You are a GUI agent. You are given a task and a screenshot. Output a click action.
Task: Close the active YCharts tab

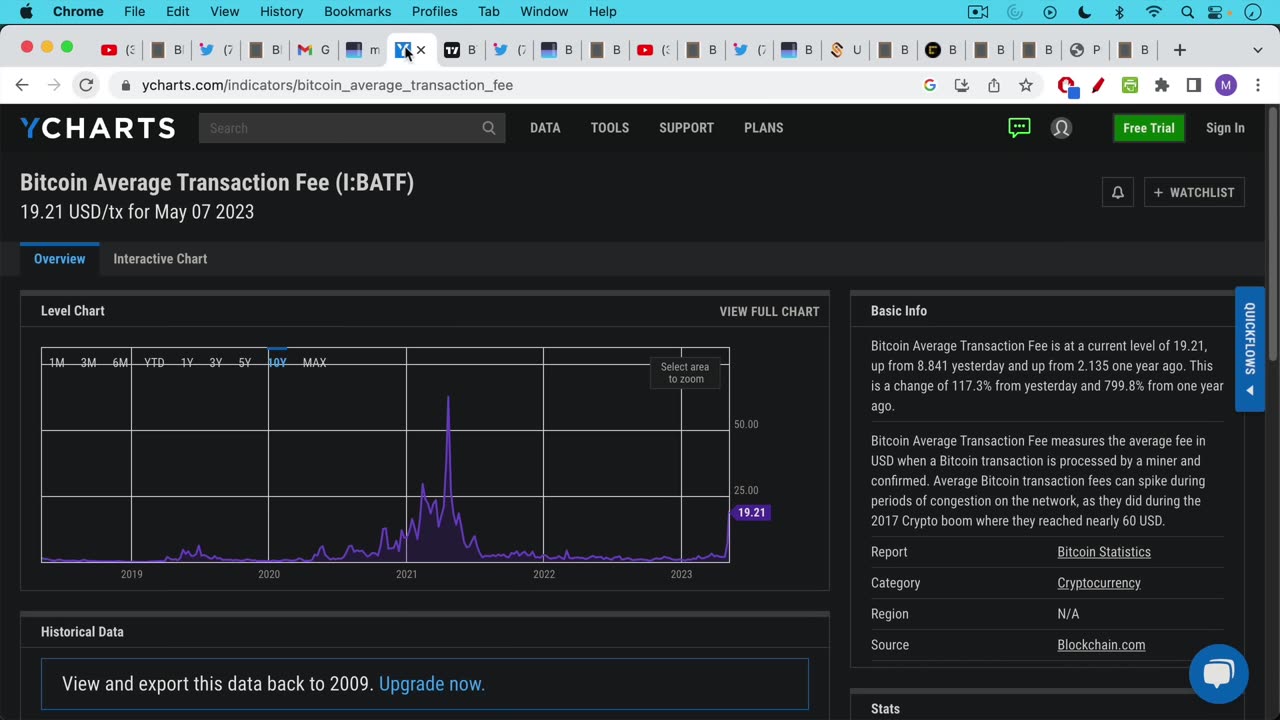tap(421, 50)
